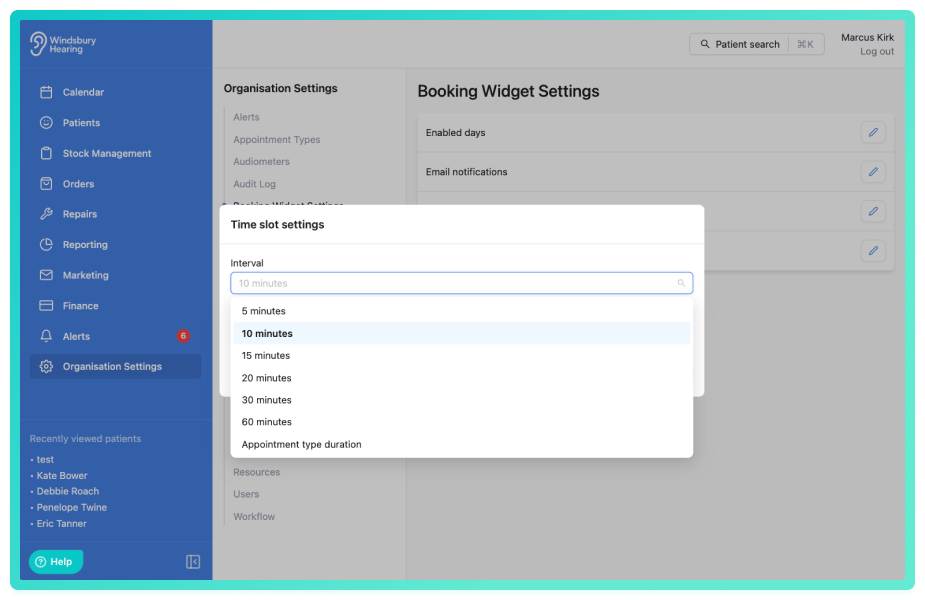Click the magnifier icon in Patient search
This screenshot has height=600, width=925.
[704, 44]
